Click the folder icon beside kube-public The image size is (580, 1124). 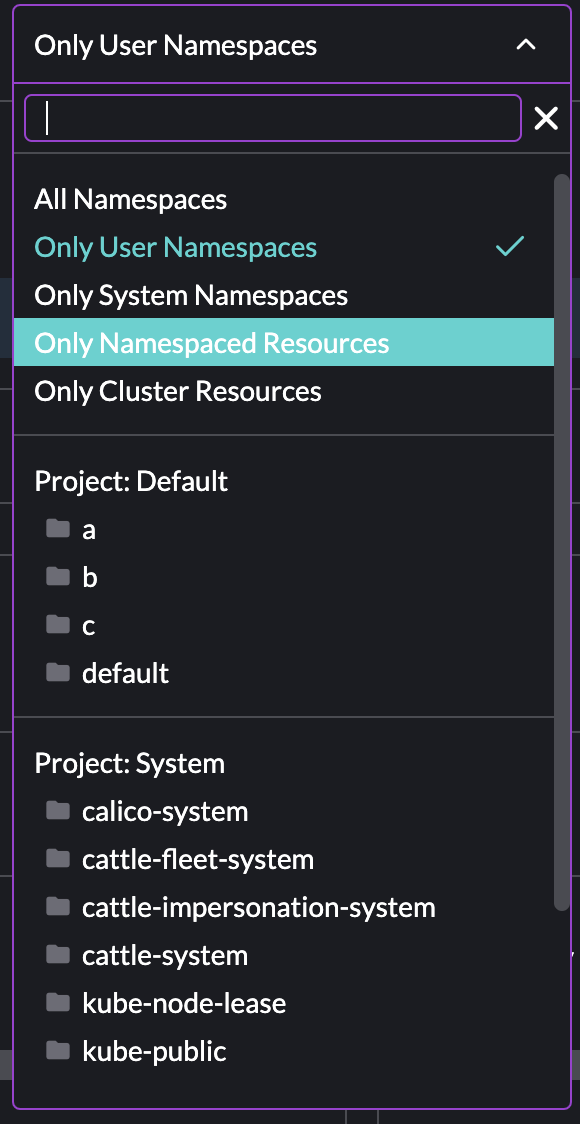pyautogui.click(x=57, y=1051)
